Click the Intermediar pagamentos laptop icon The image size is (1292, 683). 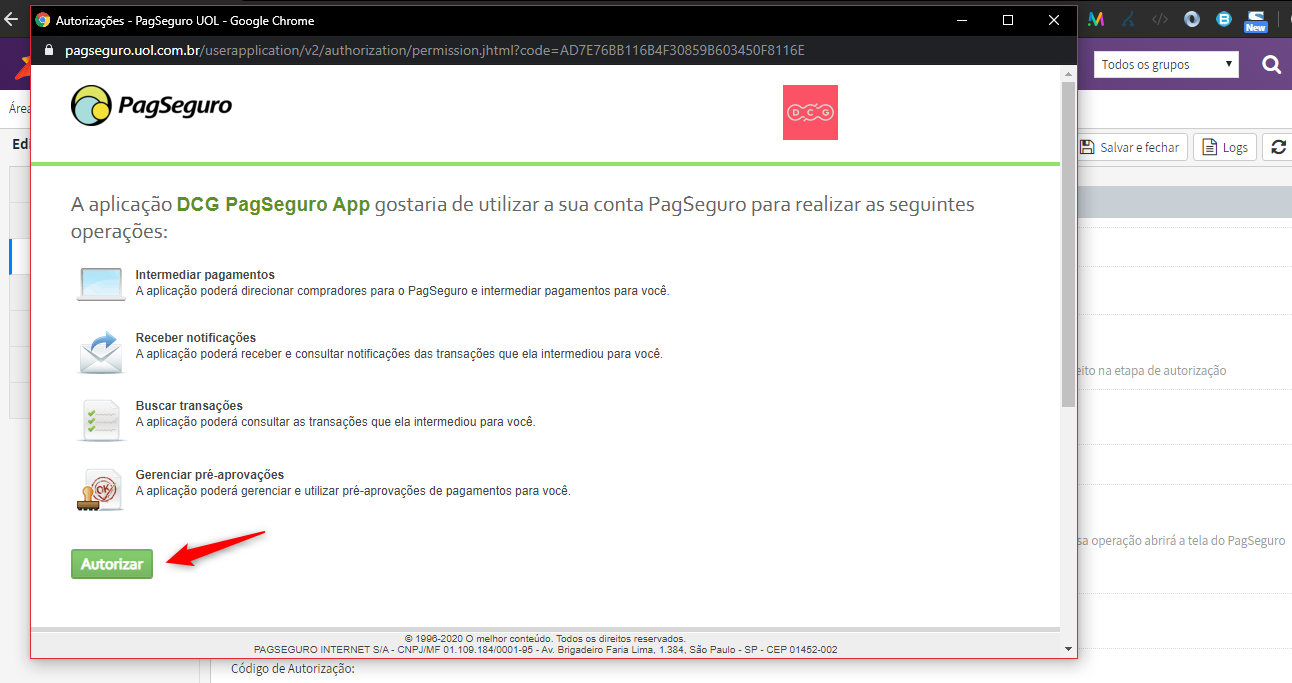click(x=101, y=284)
